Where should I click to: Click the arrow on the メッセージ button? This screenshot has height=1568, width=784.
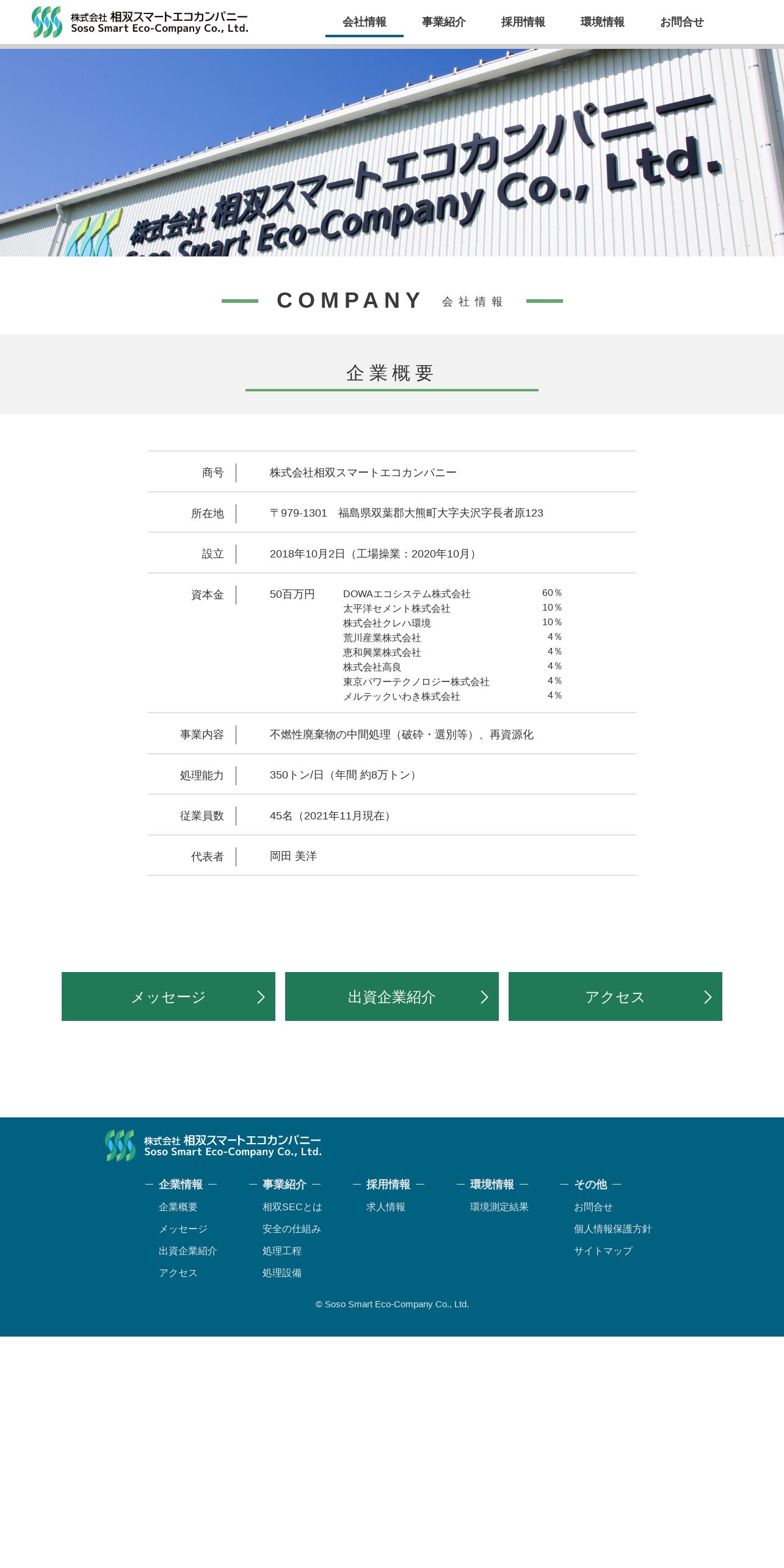coord(261,996)
